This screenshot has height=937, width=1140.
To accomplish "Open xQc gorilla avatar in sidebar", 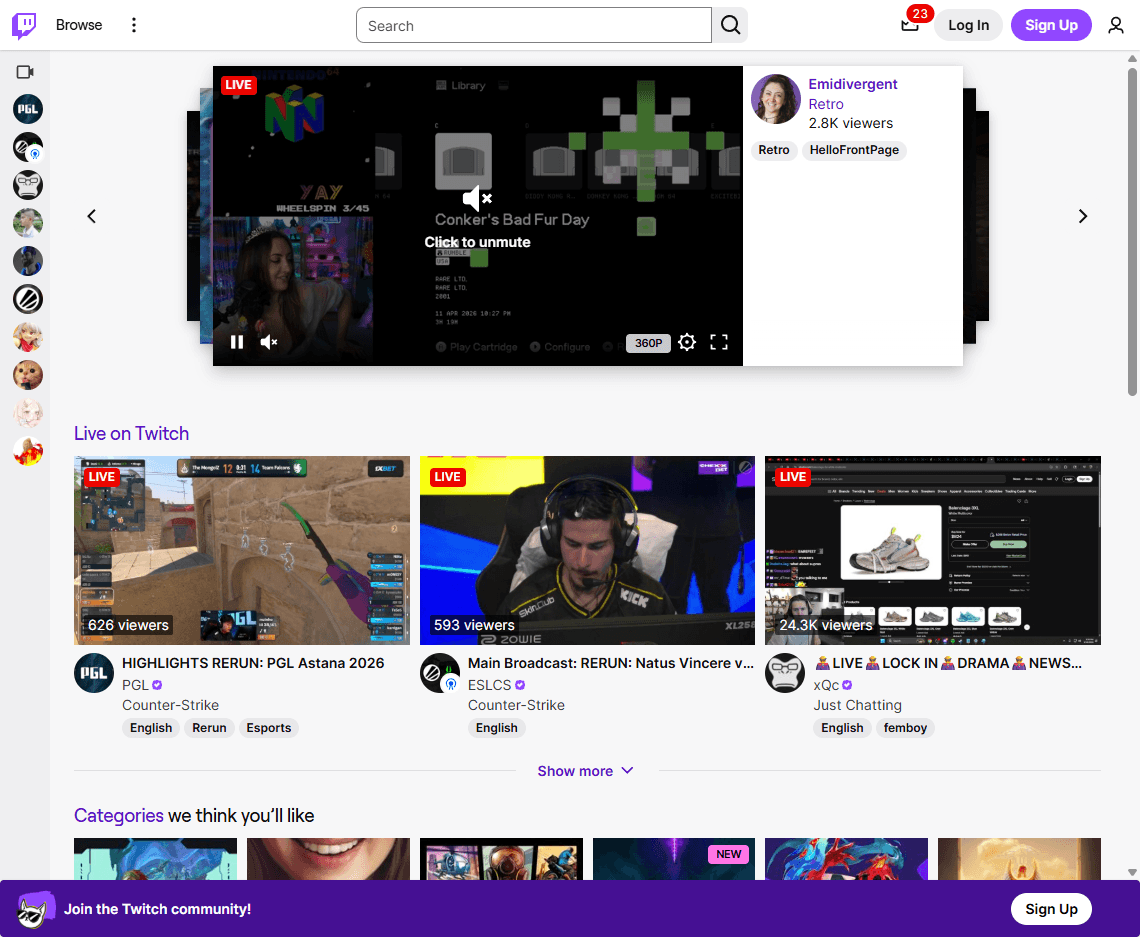I will (x=28, y=185).
